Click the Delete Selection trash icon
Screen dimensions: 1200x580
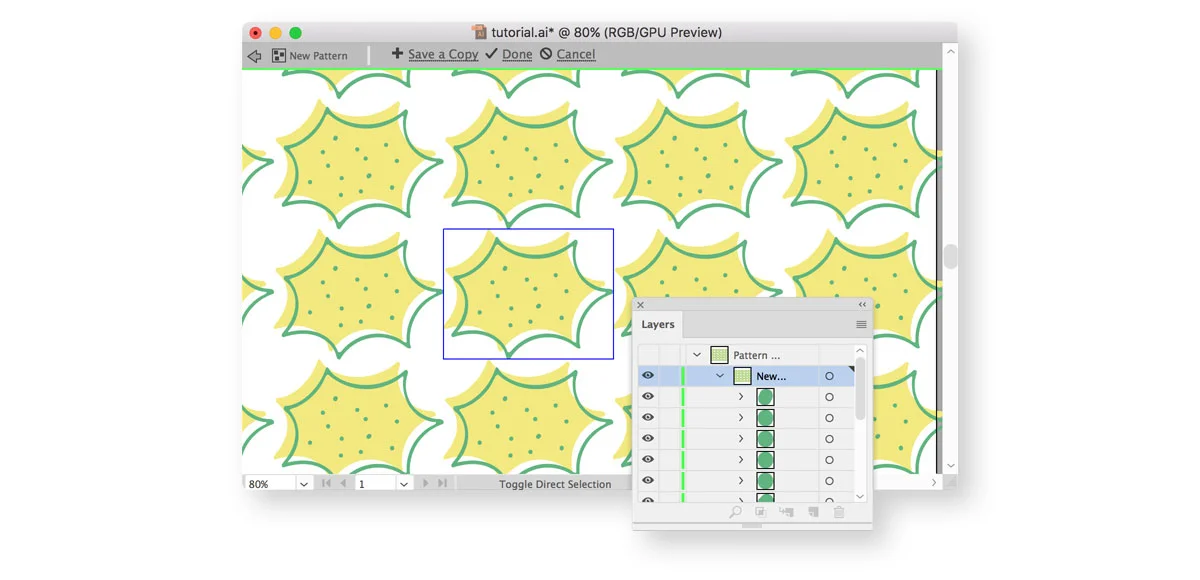coord(840,511)
